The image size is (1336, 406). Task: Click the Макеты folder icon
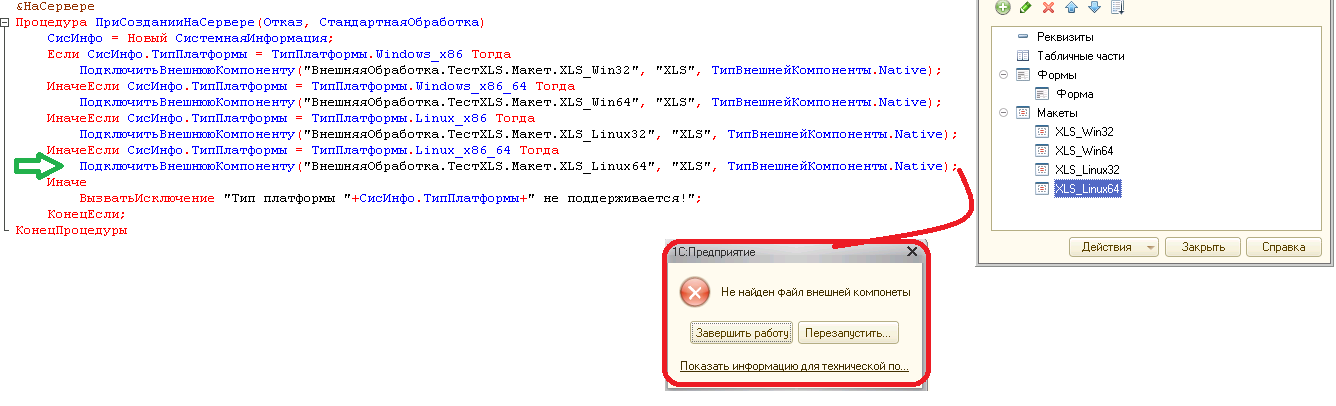(1023, 113)
